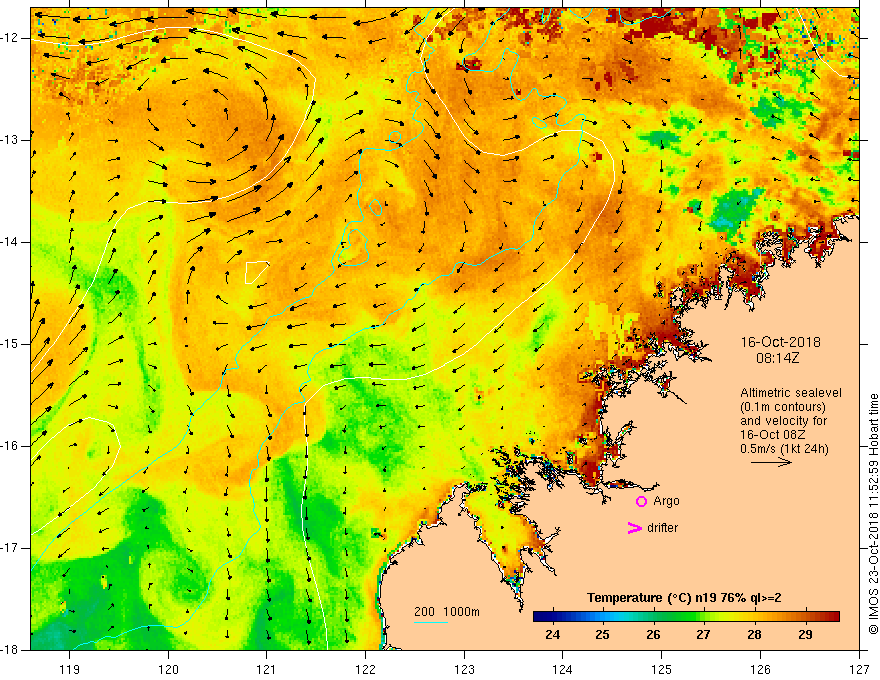Click the '-16' latitude axis label
This screenshot has width=880, height=680.
pyautogui.click(x=11, y=446)
